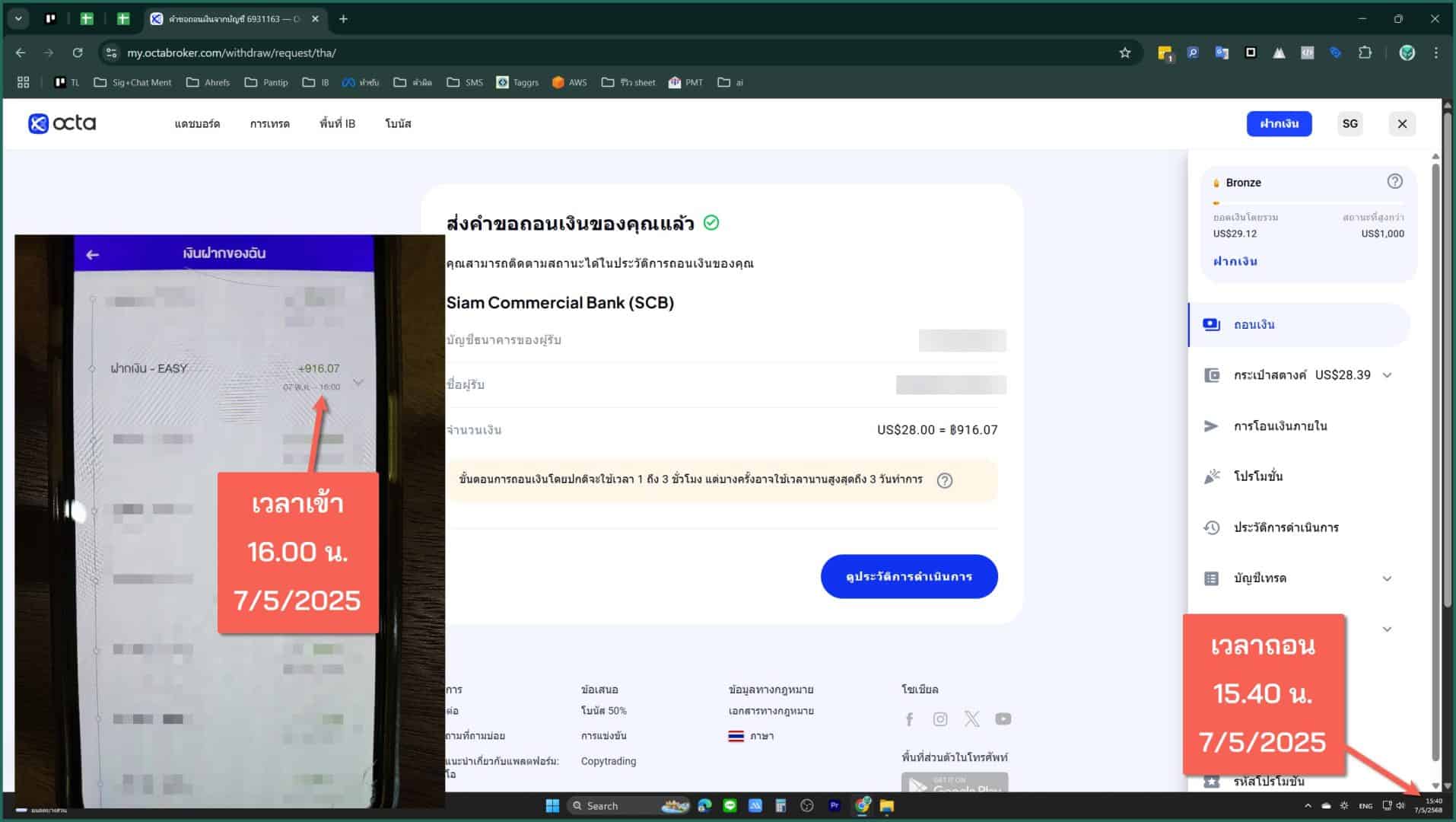
Task: Open the Chrome profile avatar
Action: point(1407,53)
